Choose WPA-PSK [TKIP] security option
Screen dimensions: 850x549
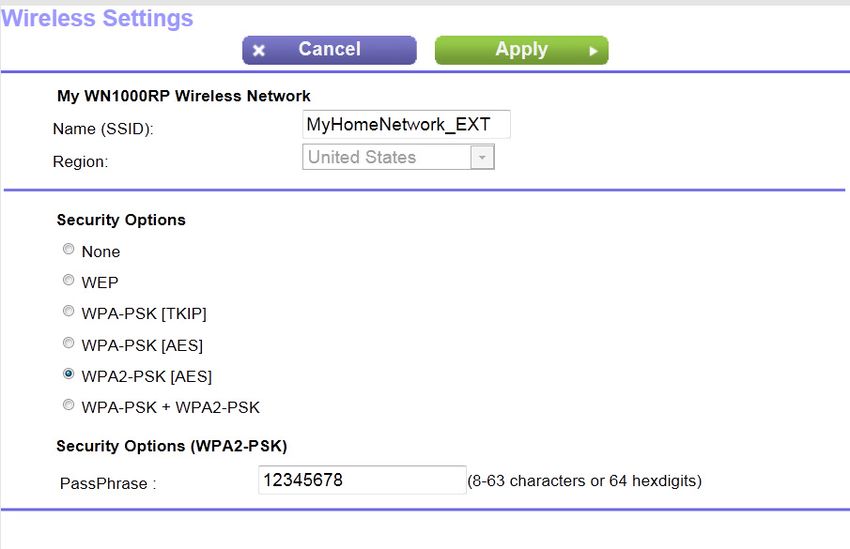tap(68, 311)
